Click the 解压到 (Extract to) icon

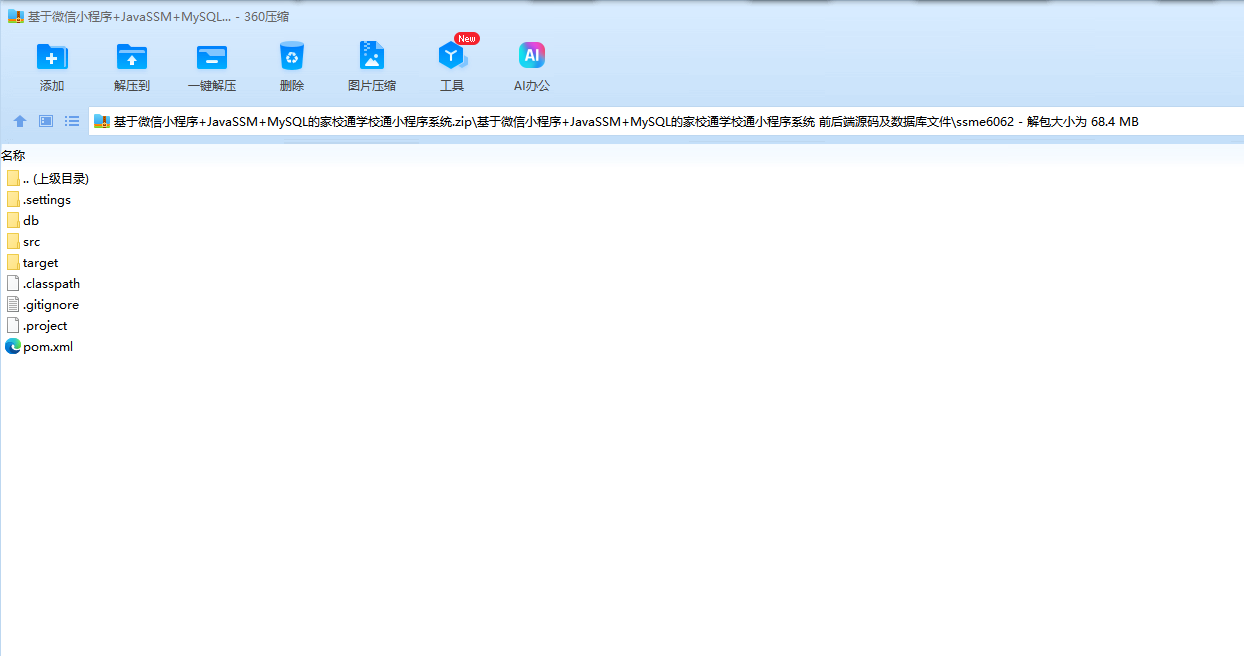pyautogui.click(x=132, y=57)
